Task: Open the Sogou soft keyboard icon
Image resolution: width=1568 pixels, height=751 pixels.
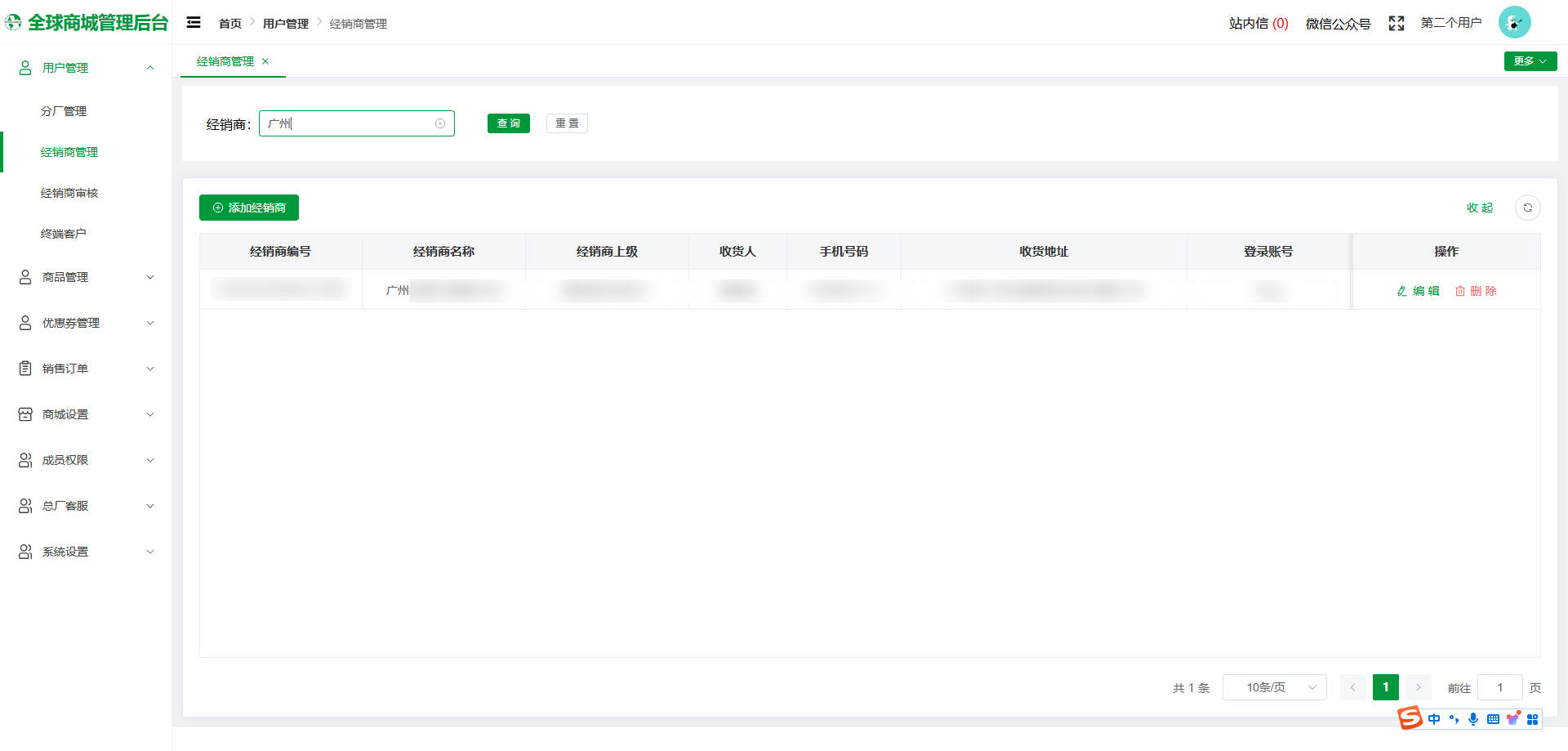Action: click(x=1493, y=719)
